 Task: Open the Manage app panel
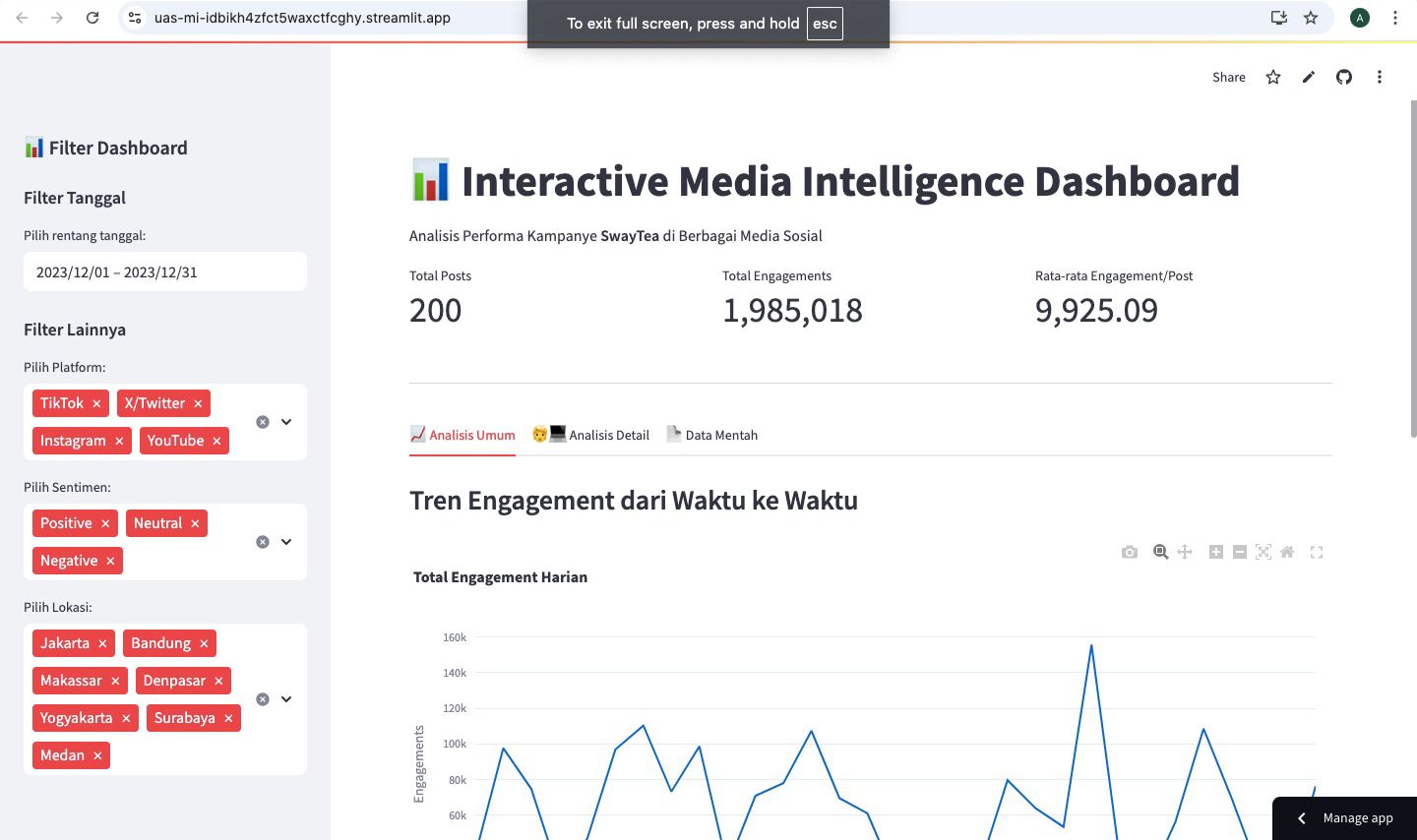pos(1345,817)
